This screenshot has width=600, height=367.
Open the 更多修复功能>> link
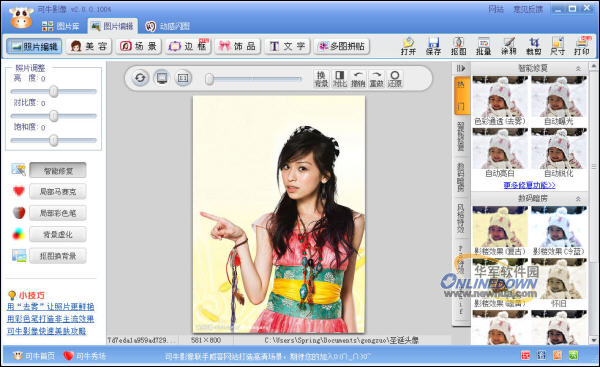tap(529, 185)
